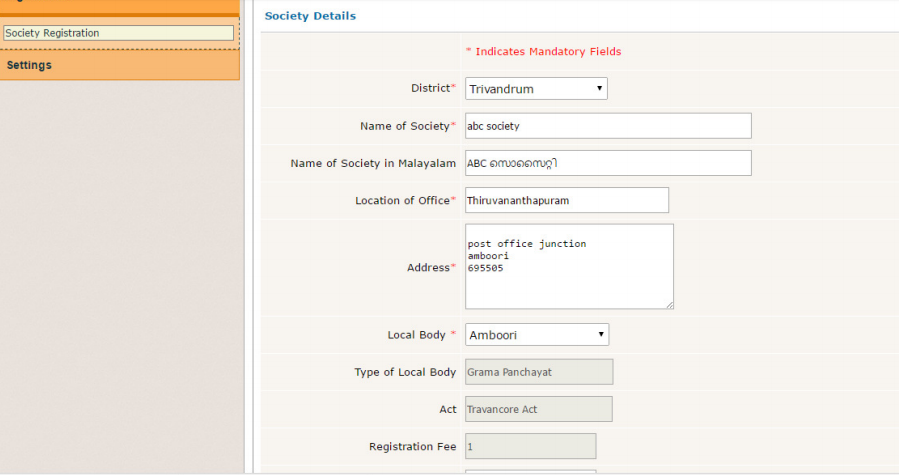
Task: Click the Society Details heading
Action: point(310,16)
